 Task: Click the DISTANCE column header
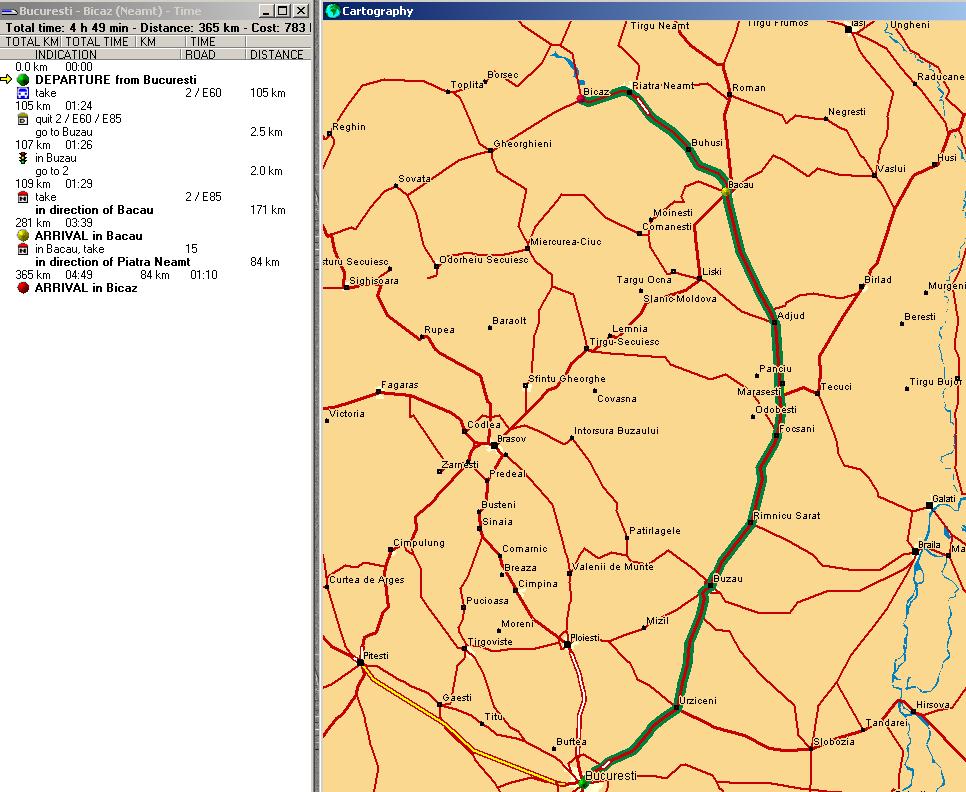tap(277, 55)
